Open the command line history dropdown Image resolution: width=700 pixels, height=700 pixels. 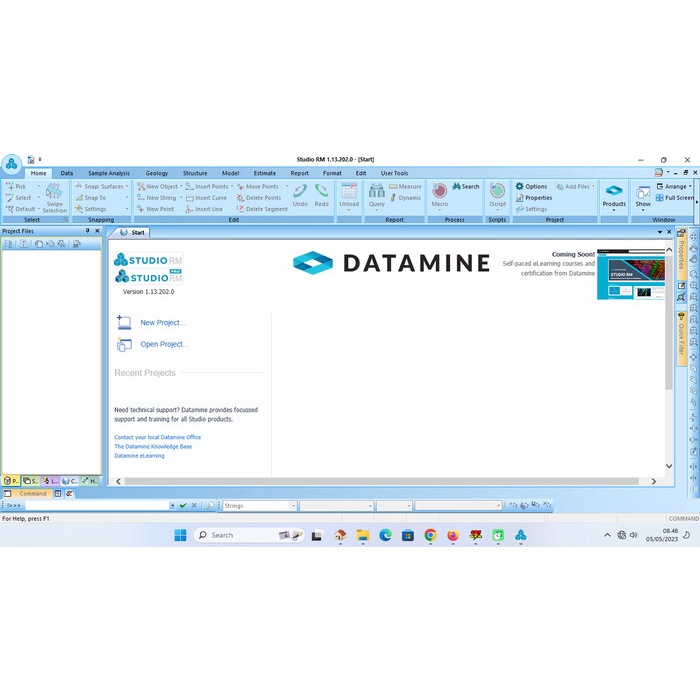click(172, 505)
